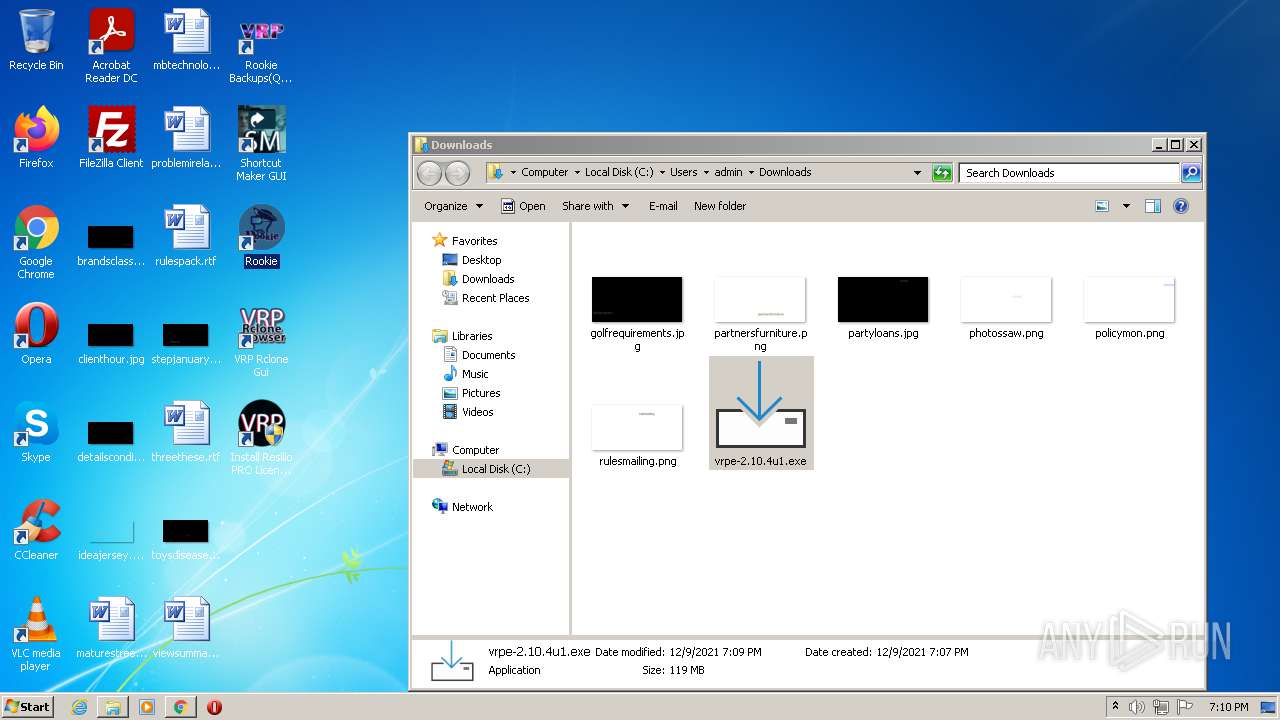Expand the Users breadcrumb arrow
This screenshot has width=1280, height=720.
click(706, 173)
